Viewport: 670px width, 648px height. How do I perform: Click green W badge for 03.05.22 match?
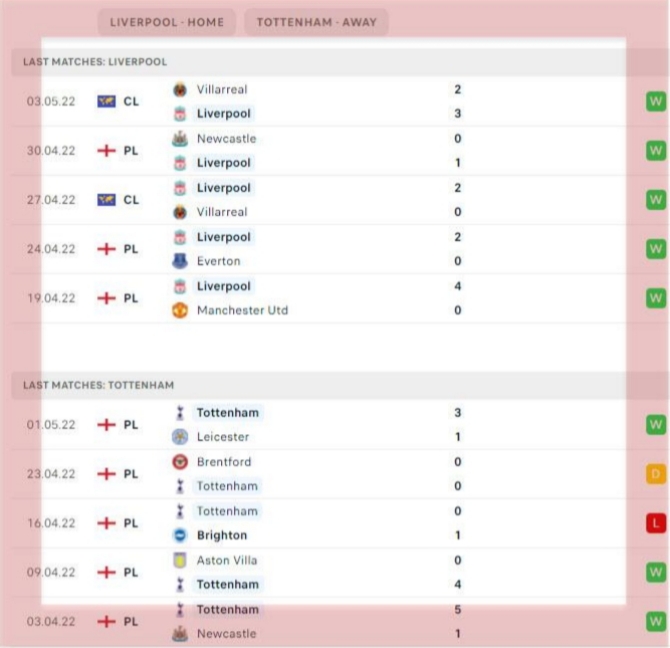point(656,102)
